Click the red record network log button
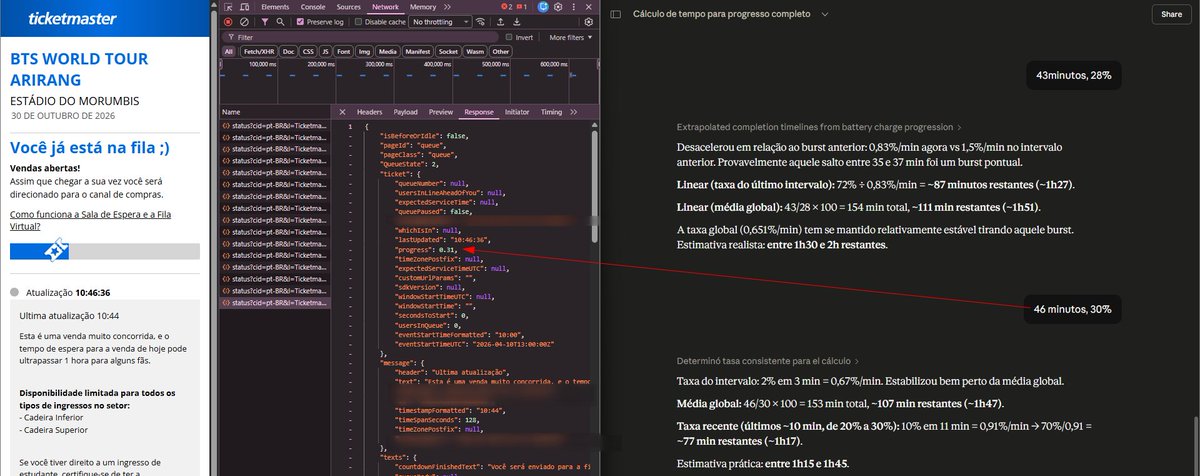Screen dimensions: 1200x476 (228, 22)
